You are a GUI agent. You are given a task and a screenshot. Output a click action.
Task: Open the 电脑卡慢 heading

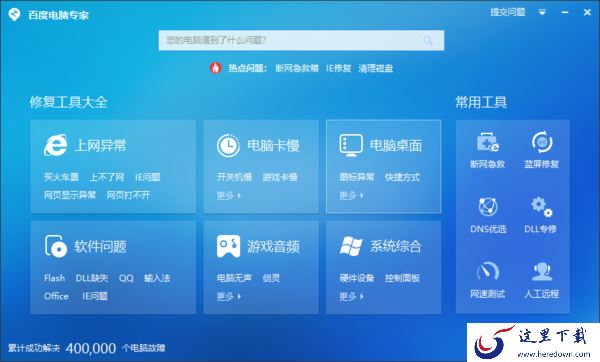click(x=273, y=145)
